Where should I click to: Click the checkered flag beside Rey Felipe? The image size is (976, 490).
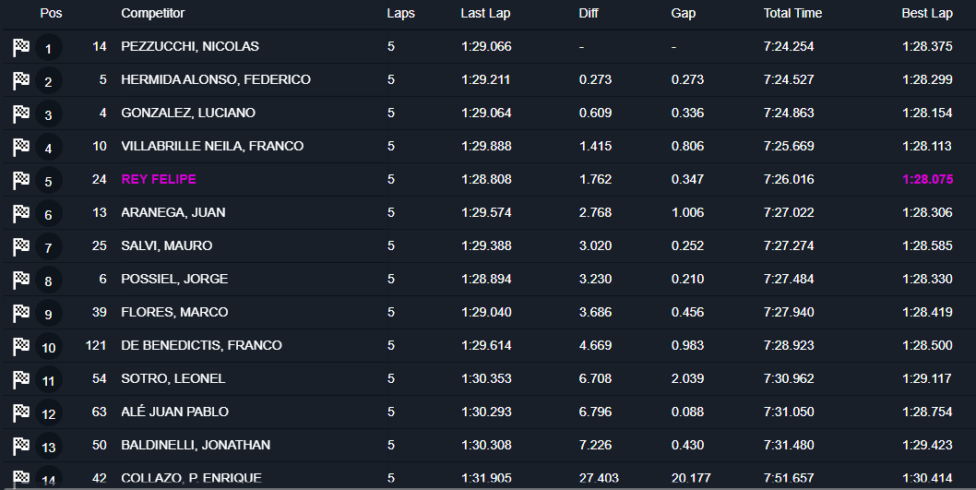tap(20, 180)
